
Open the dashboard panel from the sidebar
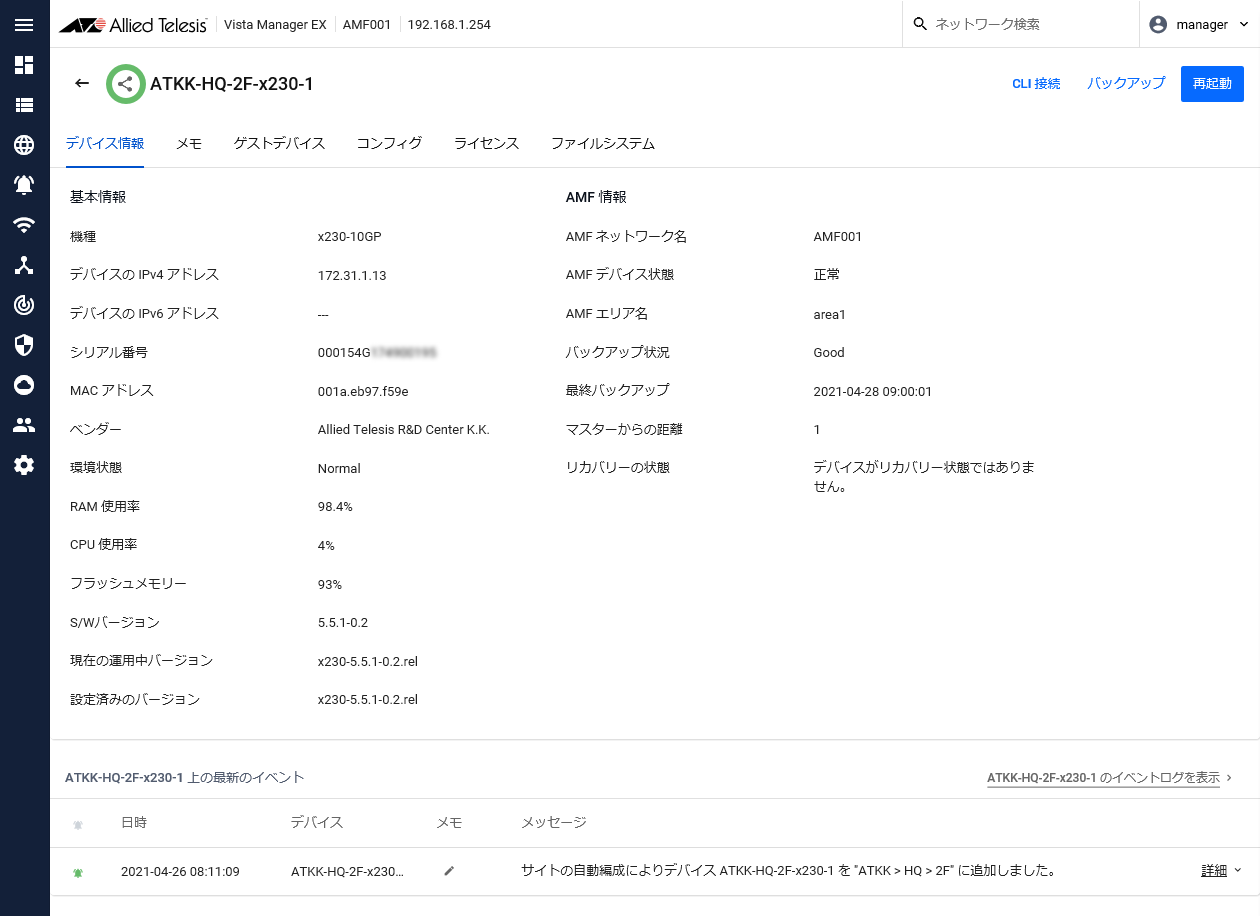click(x=24, y=65)
